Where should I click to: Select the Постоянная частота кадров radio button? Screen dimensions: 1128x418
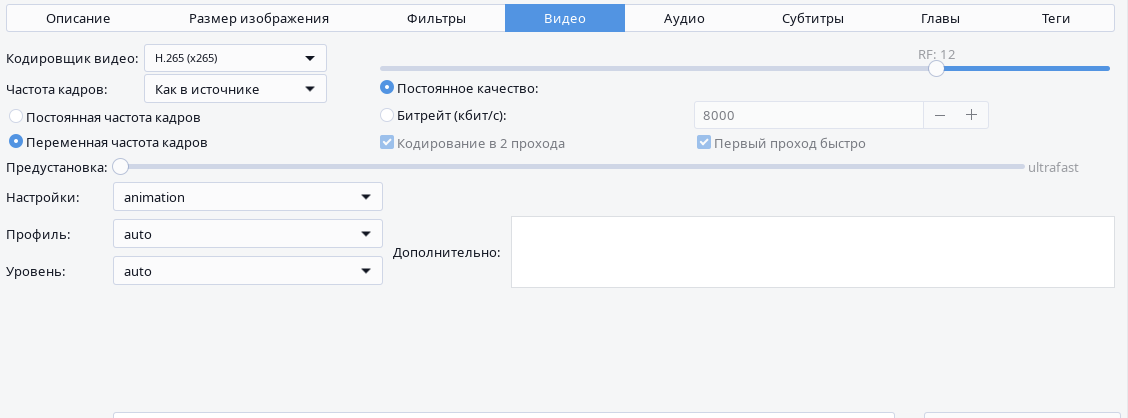tap(16, 116)
